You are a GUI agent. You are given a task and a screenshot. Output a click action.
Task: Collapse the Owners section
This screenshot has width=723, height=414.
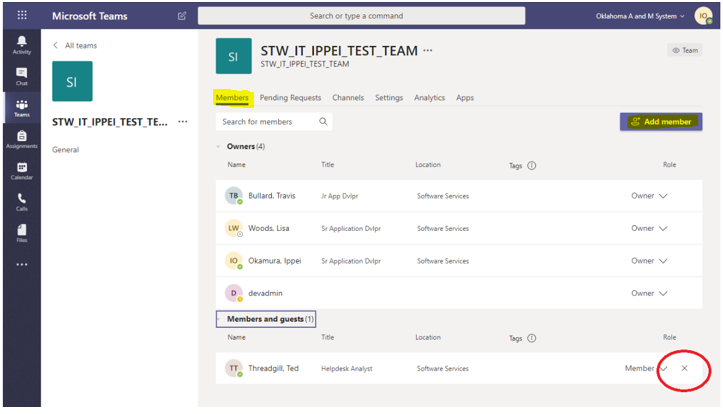coord(220,146)
